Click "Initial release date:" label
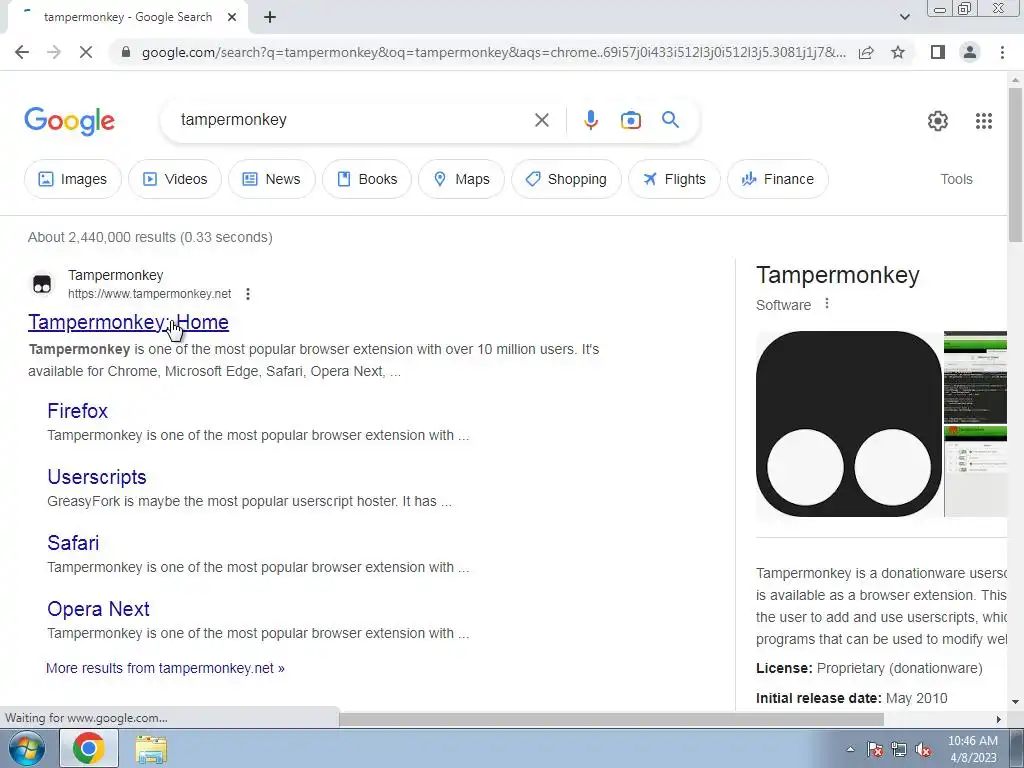This screenshot has height=768, width=1024. [819, 698]
